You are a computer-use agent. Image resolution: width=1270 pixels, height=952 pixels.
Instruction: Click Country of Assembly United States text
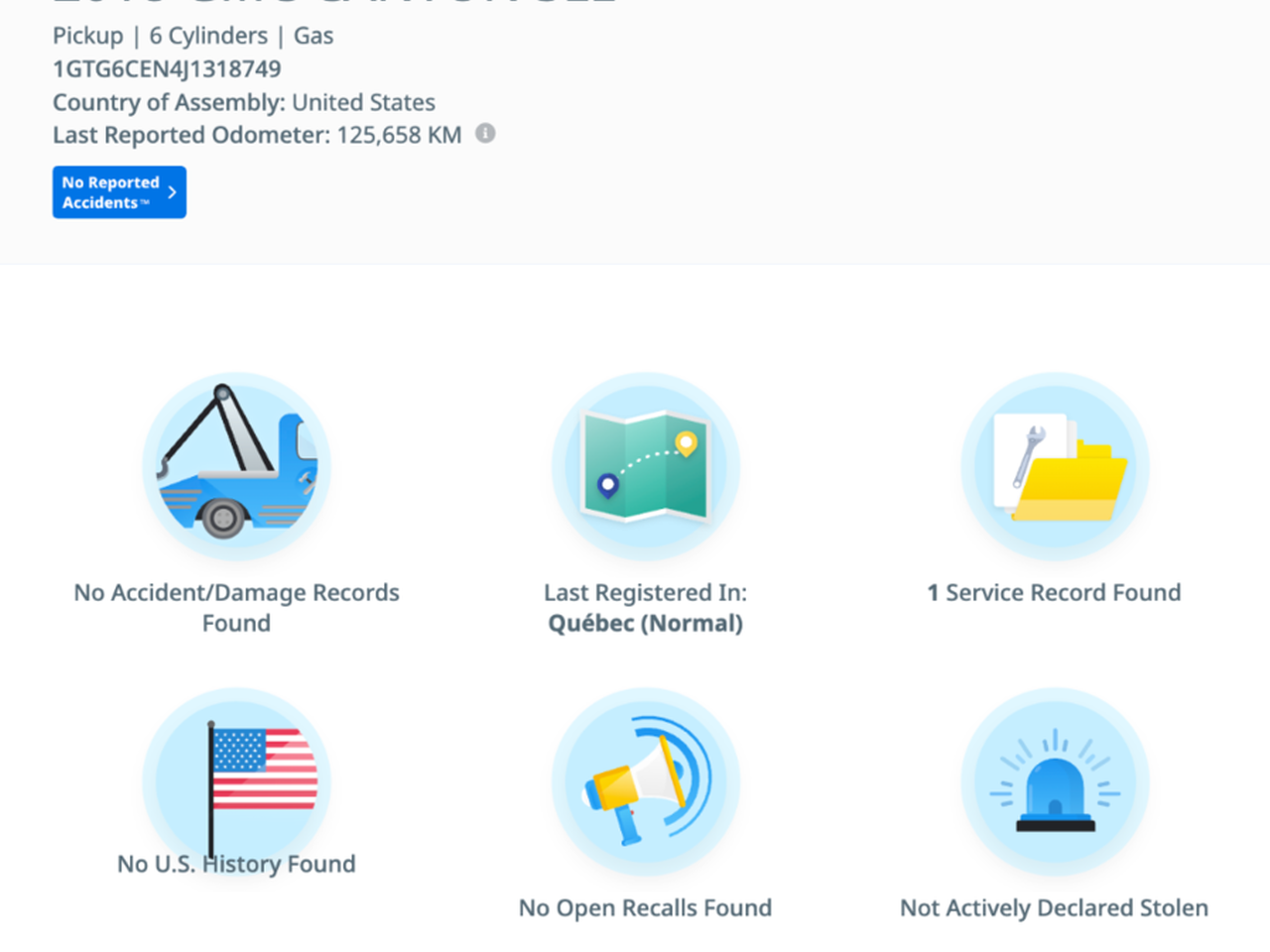(x=244, y=102)
